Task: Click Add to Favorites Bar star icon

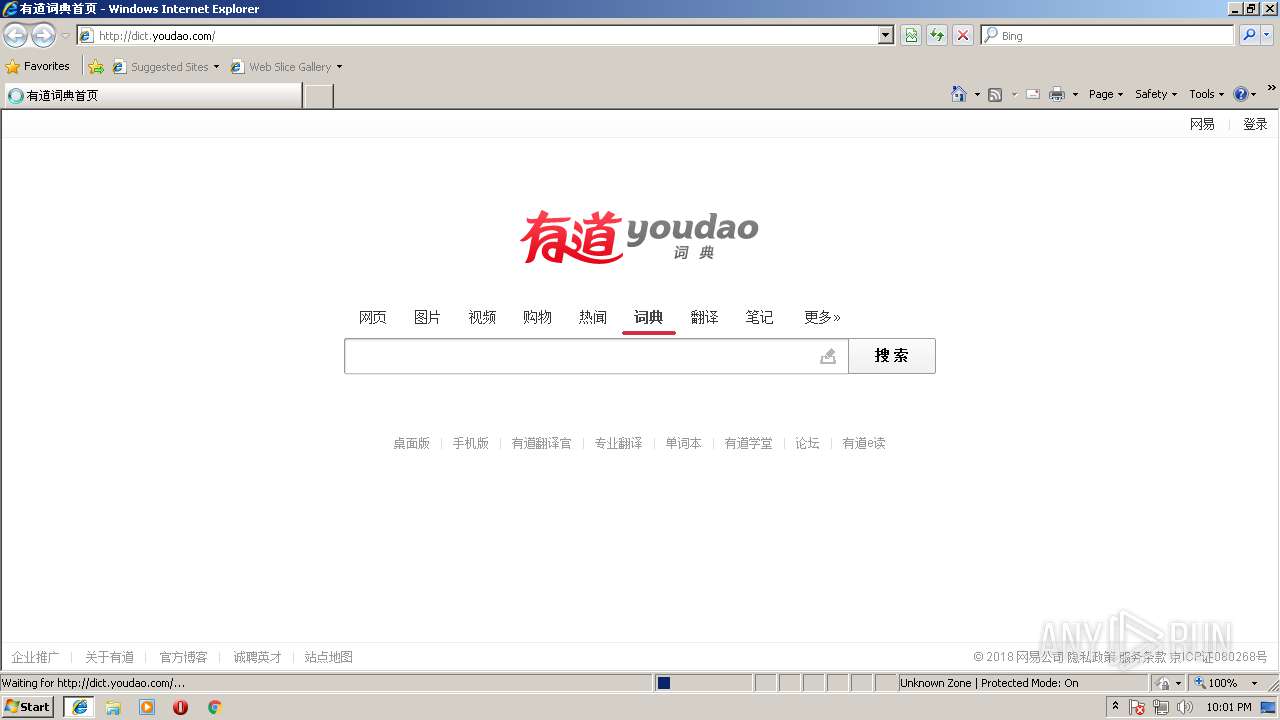Action: [96, 66]
